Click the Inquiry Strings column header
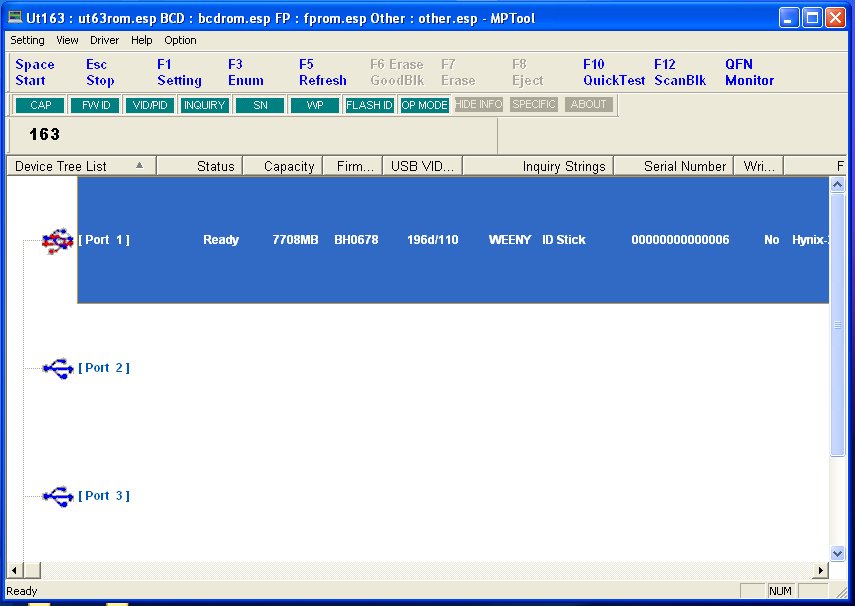 (538, 166)
